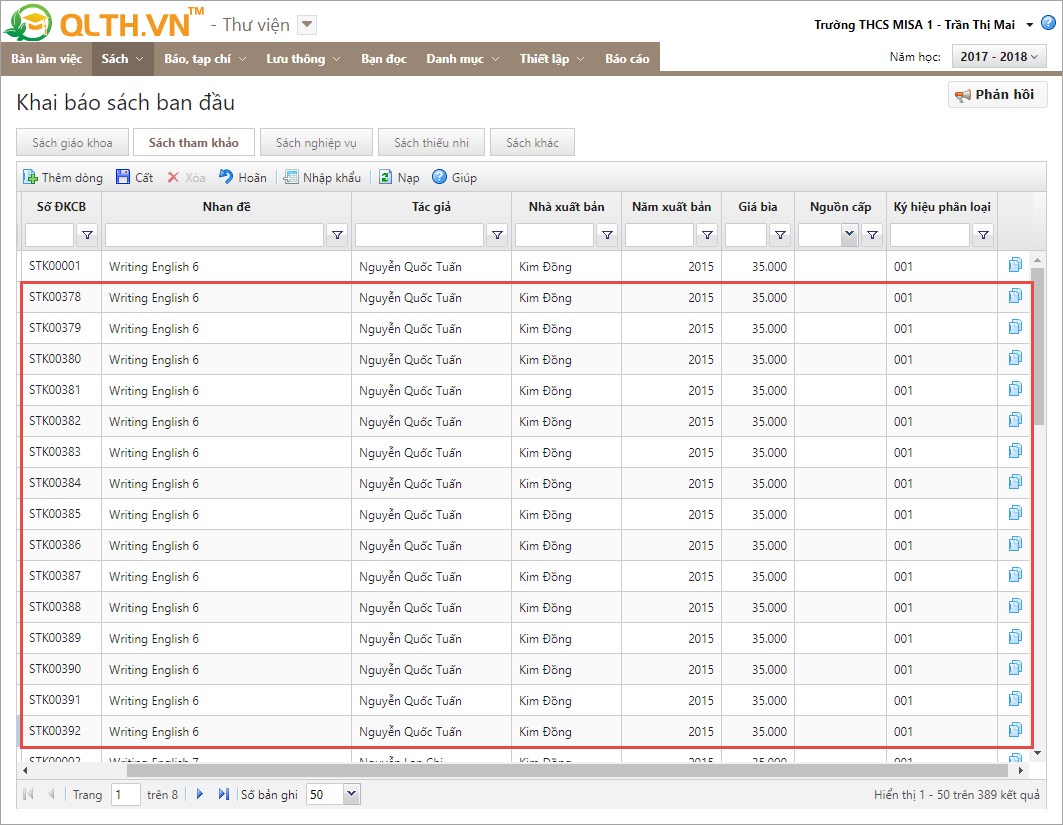
Task: Click the Hoãn undo icon
Action: click(x=226, y=177)
